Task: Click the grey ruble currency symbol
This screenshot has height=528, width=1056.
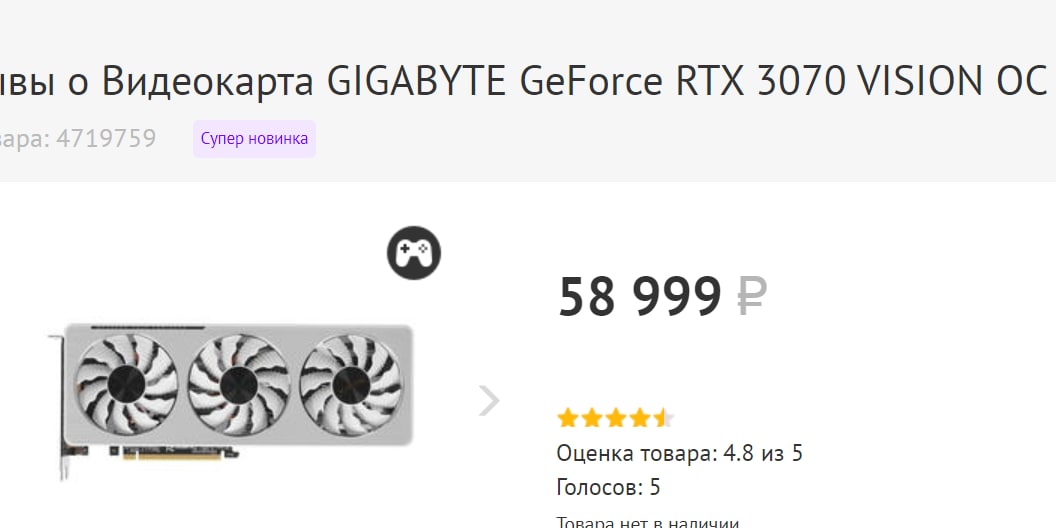Action: pos(752,297)
